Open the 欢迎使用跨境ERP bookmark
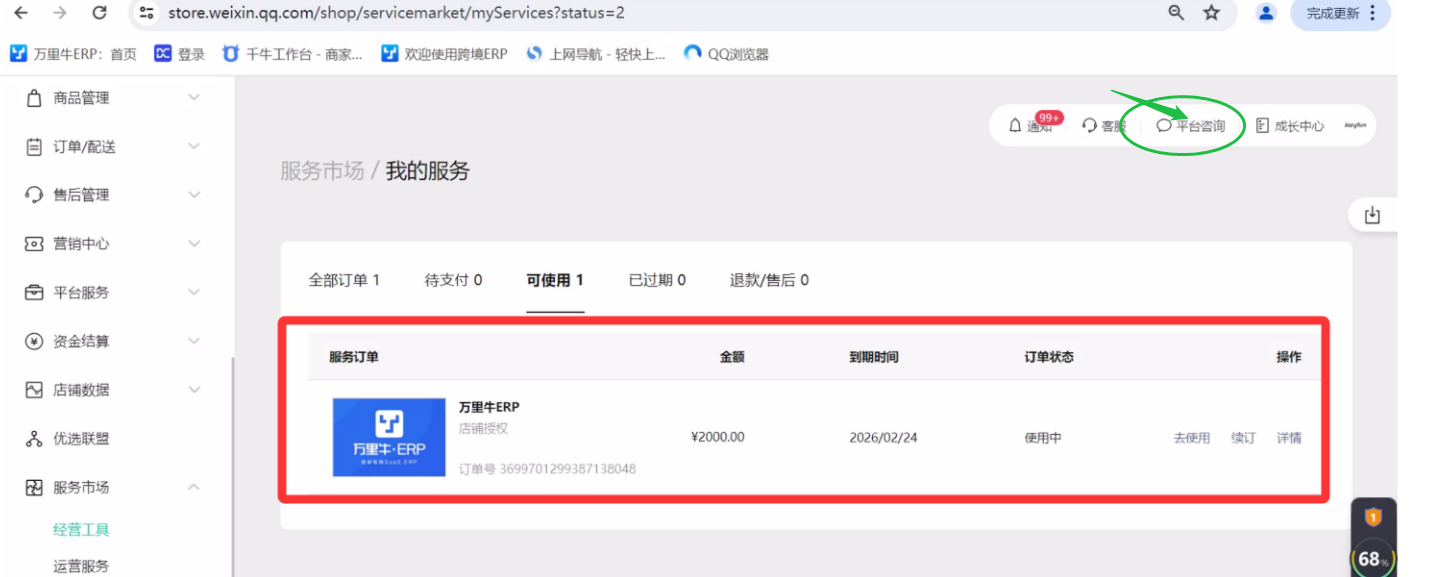This screenshot has height=577, width=1444. (x=444, y=54)
